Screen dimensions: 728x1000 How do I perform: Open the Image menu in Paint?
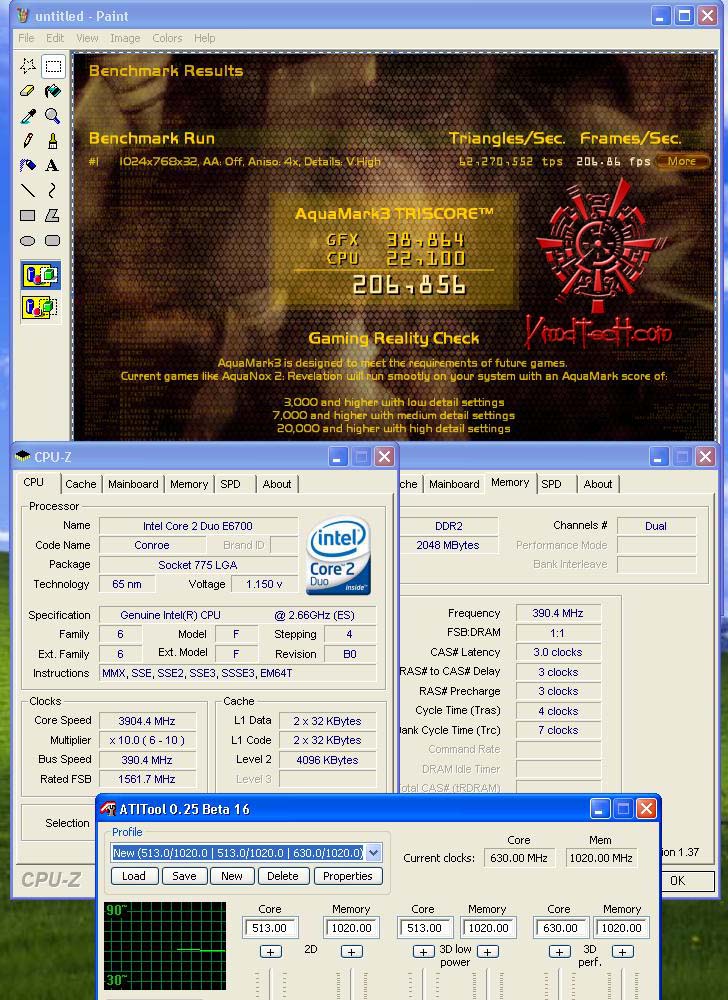[x=125, y=38]
